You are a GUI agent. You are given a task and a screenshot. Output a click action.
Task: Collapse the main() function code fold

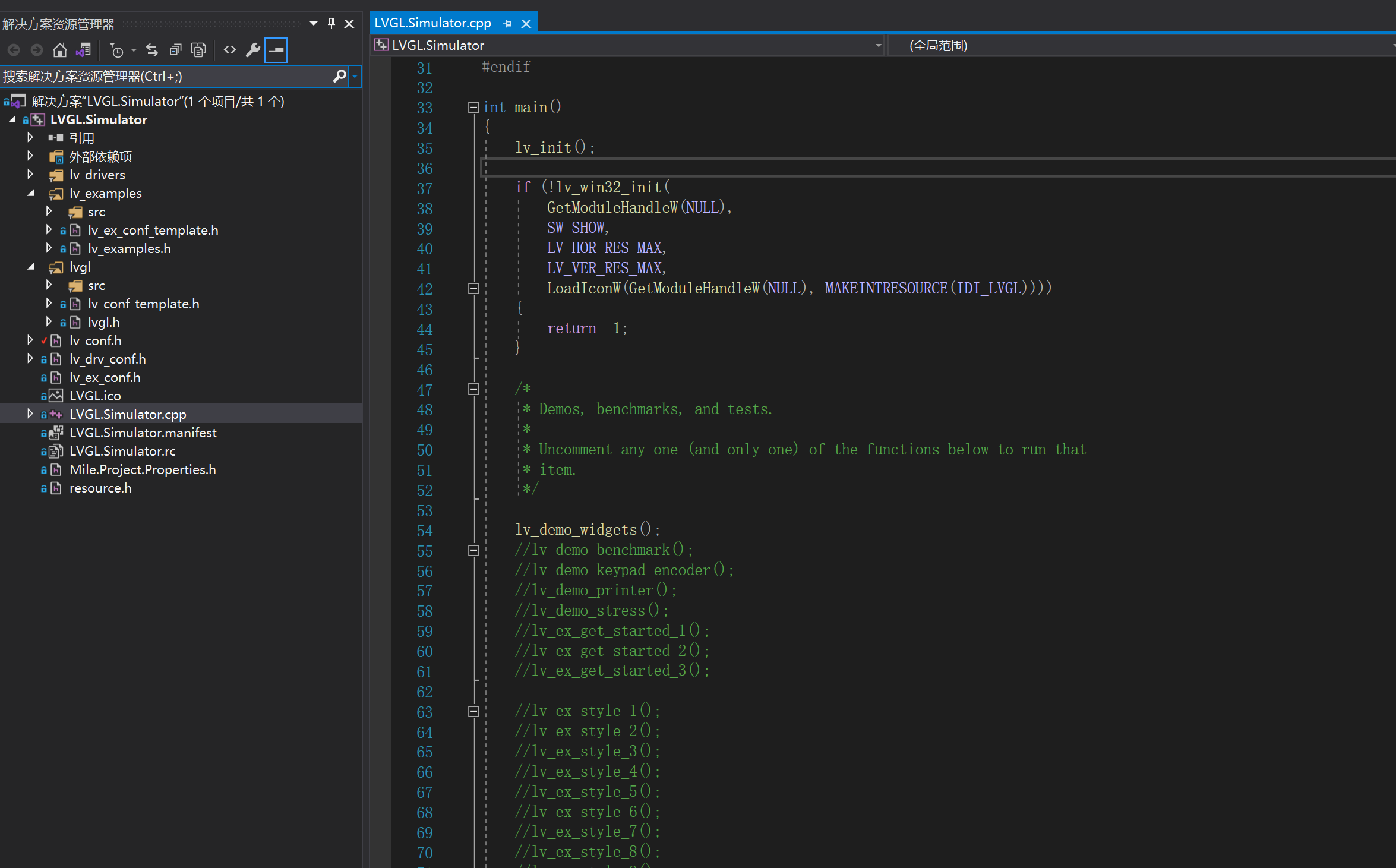473,108
